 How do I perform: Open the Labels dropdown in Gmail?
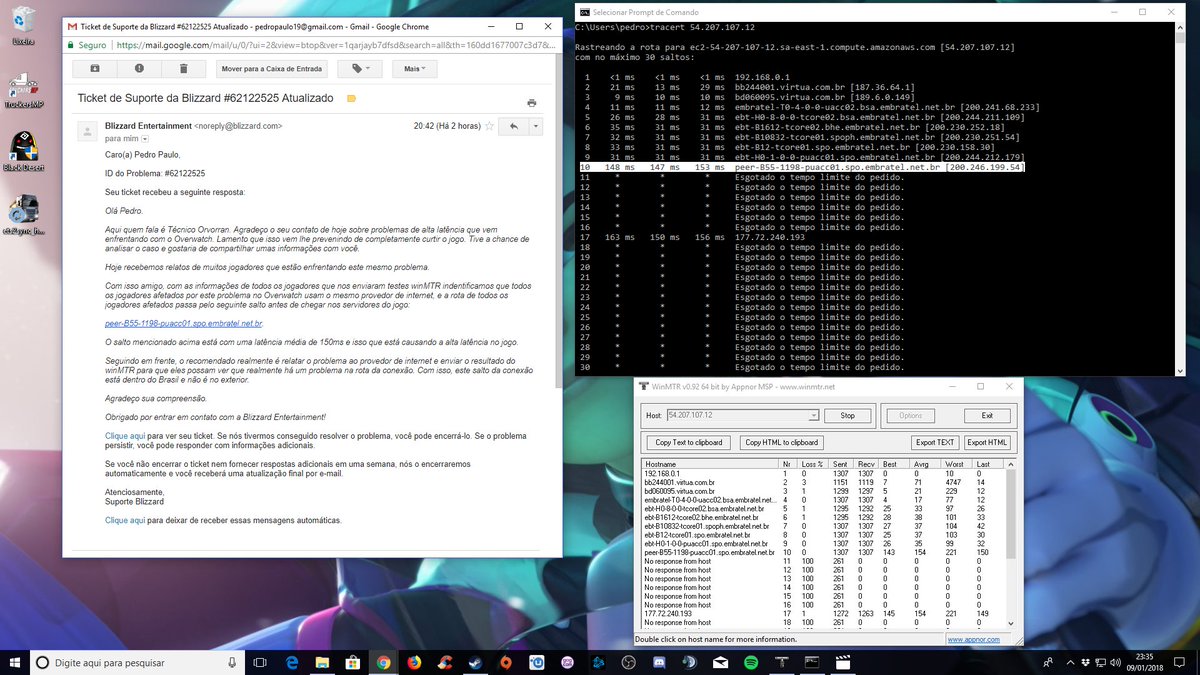(x=360, y=68)
